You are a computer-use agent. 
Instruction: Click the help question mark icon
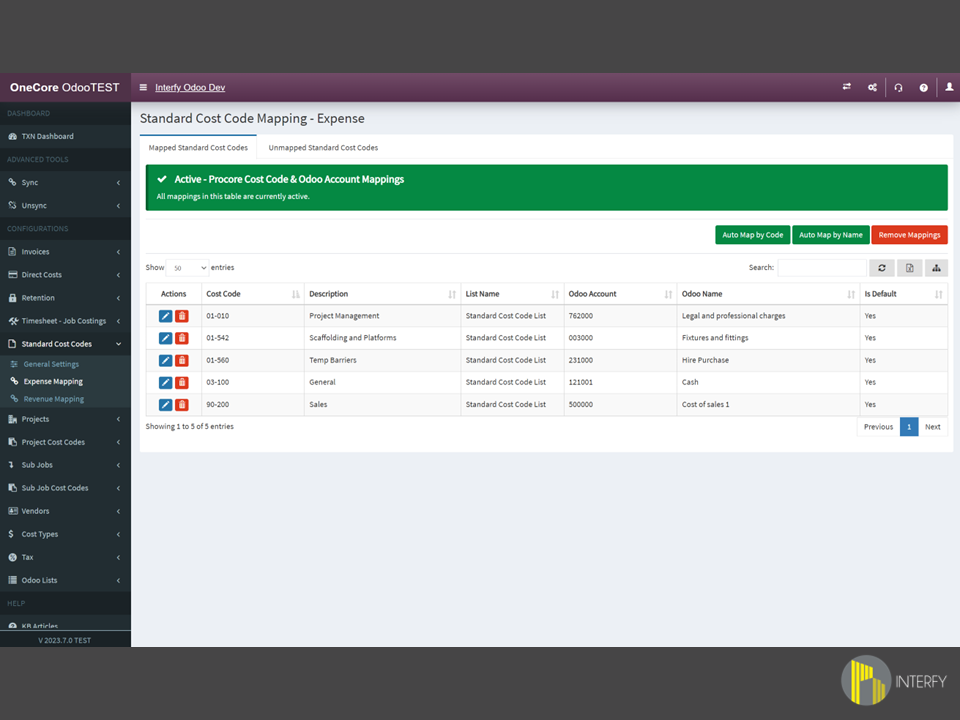(923, 88)
